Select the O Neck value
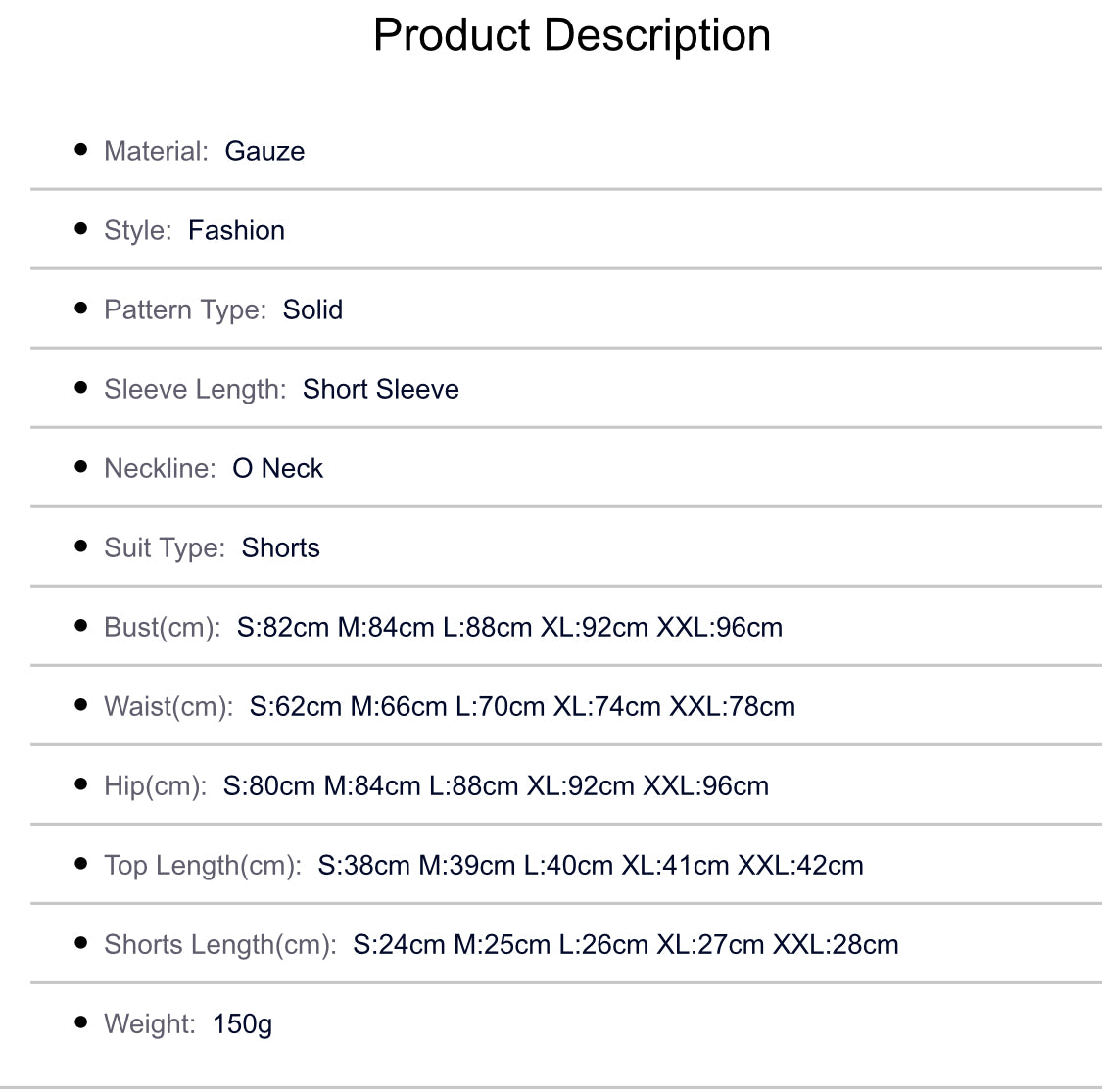The height and width of the screenshot is (1092, 1102). (x=277, y=468)
